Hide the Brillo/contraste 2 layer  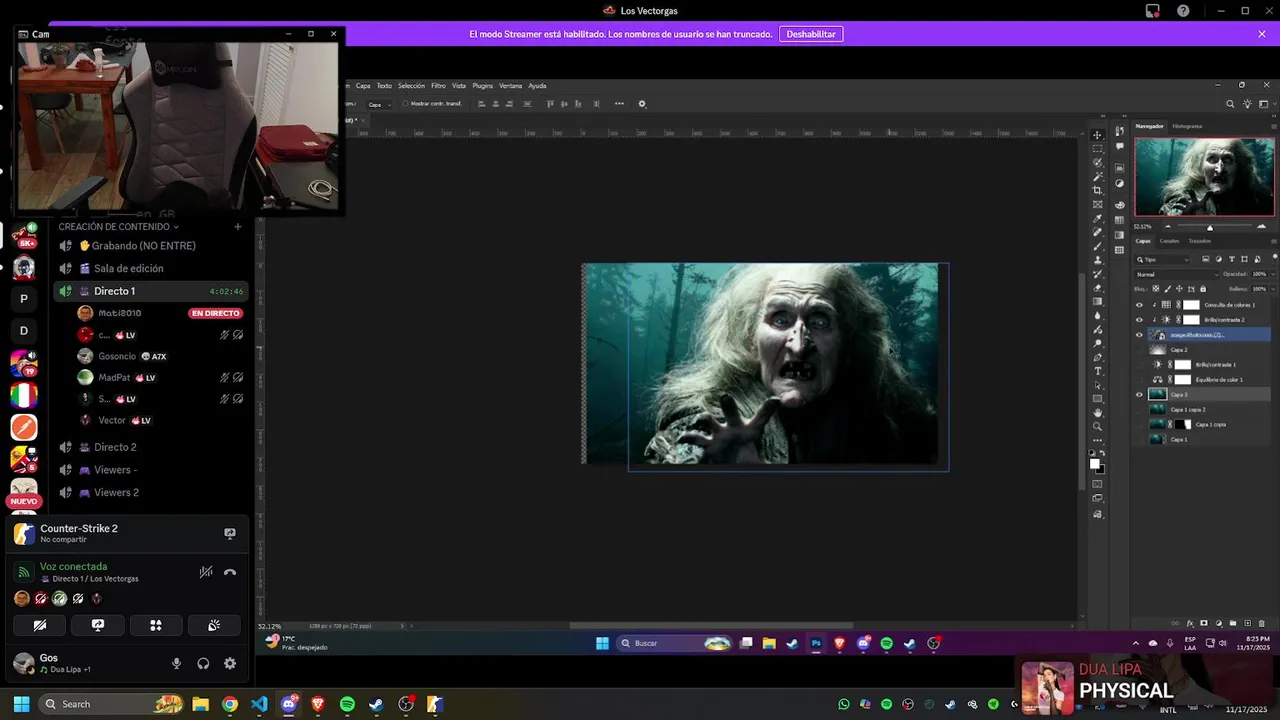point(1139,320)
